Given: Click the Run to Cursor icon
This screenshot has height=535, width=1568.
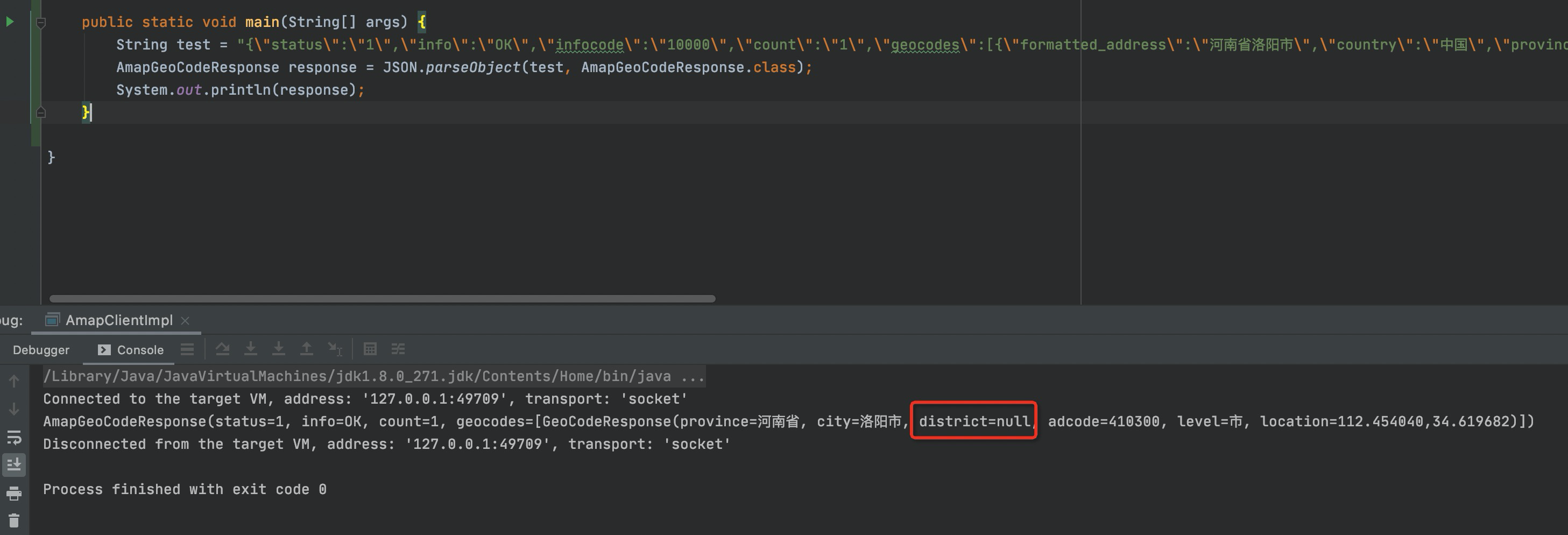Looking at the screenshot, I should click(335, 349).
